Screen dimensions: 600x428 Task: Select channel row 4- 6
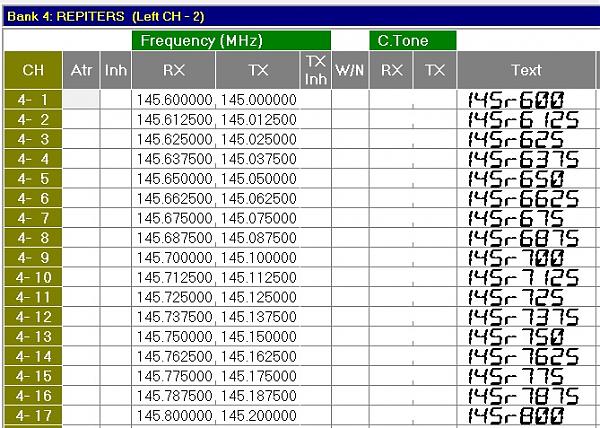tap(33, 199)
